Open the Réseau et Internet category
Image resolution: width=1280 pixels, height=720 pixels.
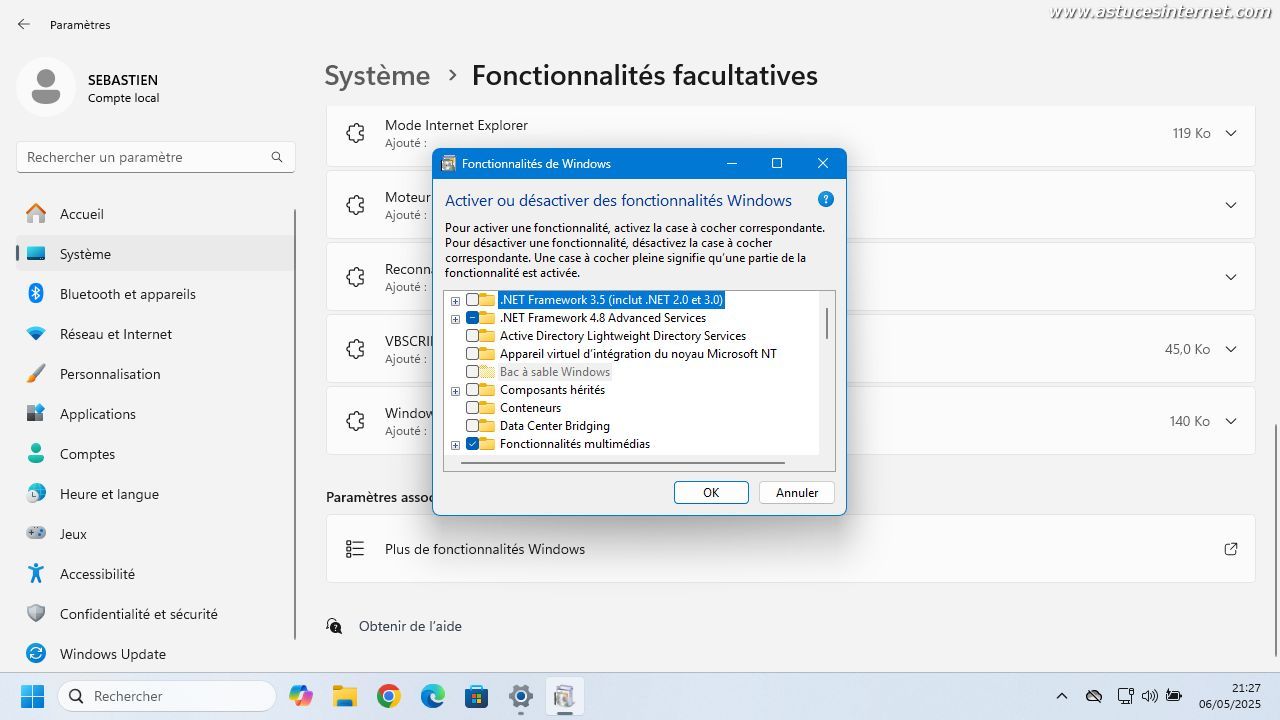pos(155,334)
